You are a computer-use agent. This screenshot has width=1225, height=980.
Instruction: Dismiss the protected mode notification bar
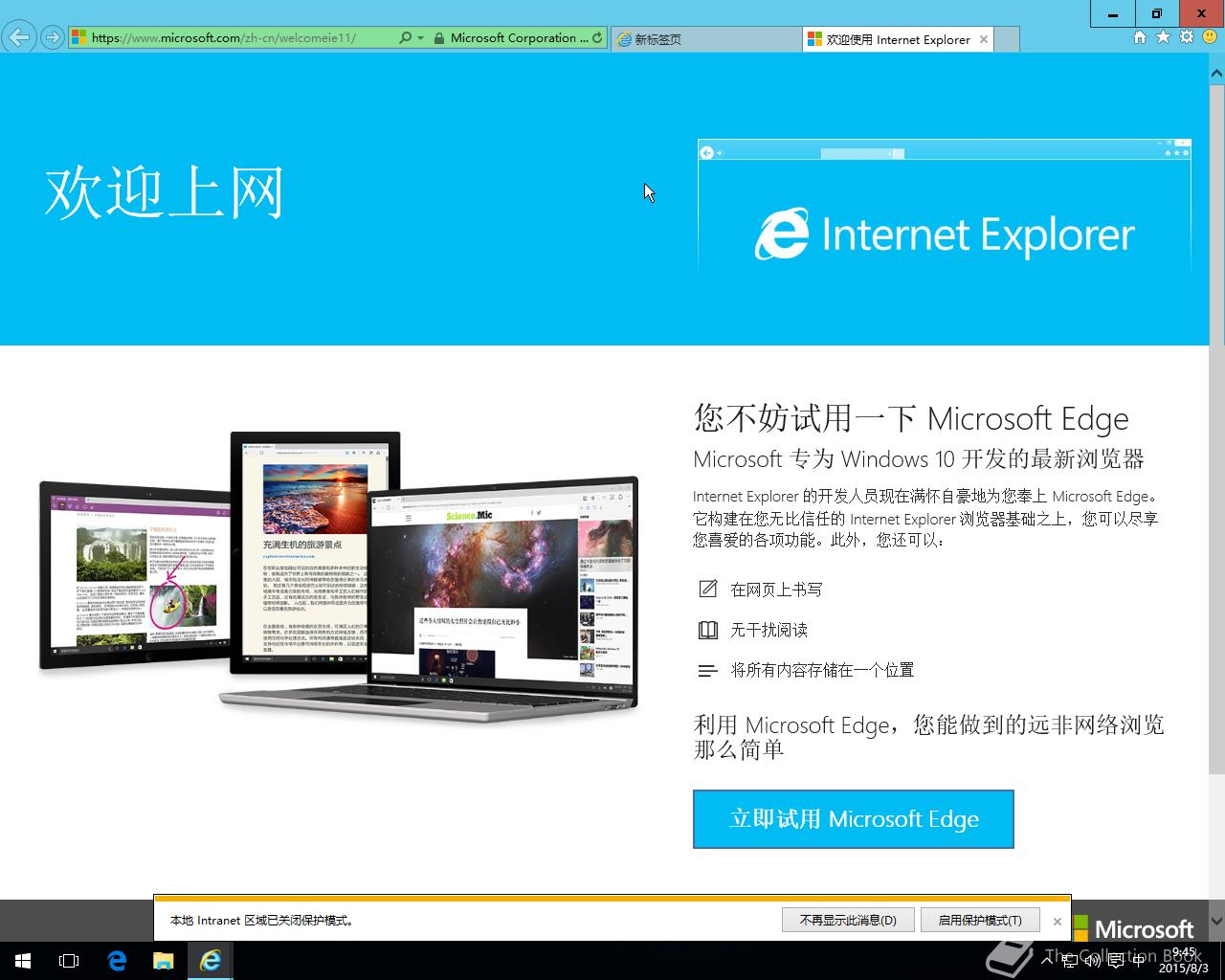pyautogui.click(x=1057, y=921)
